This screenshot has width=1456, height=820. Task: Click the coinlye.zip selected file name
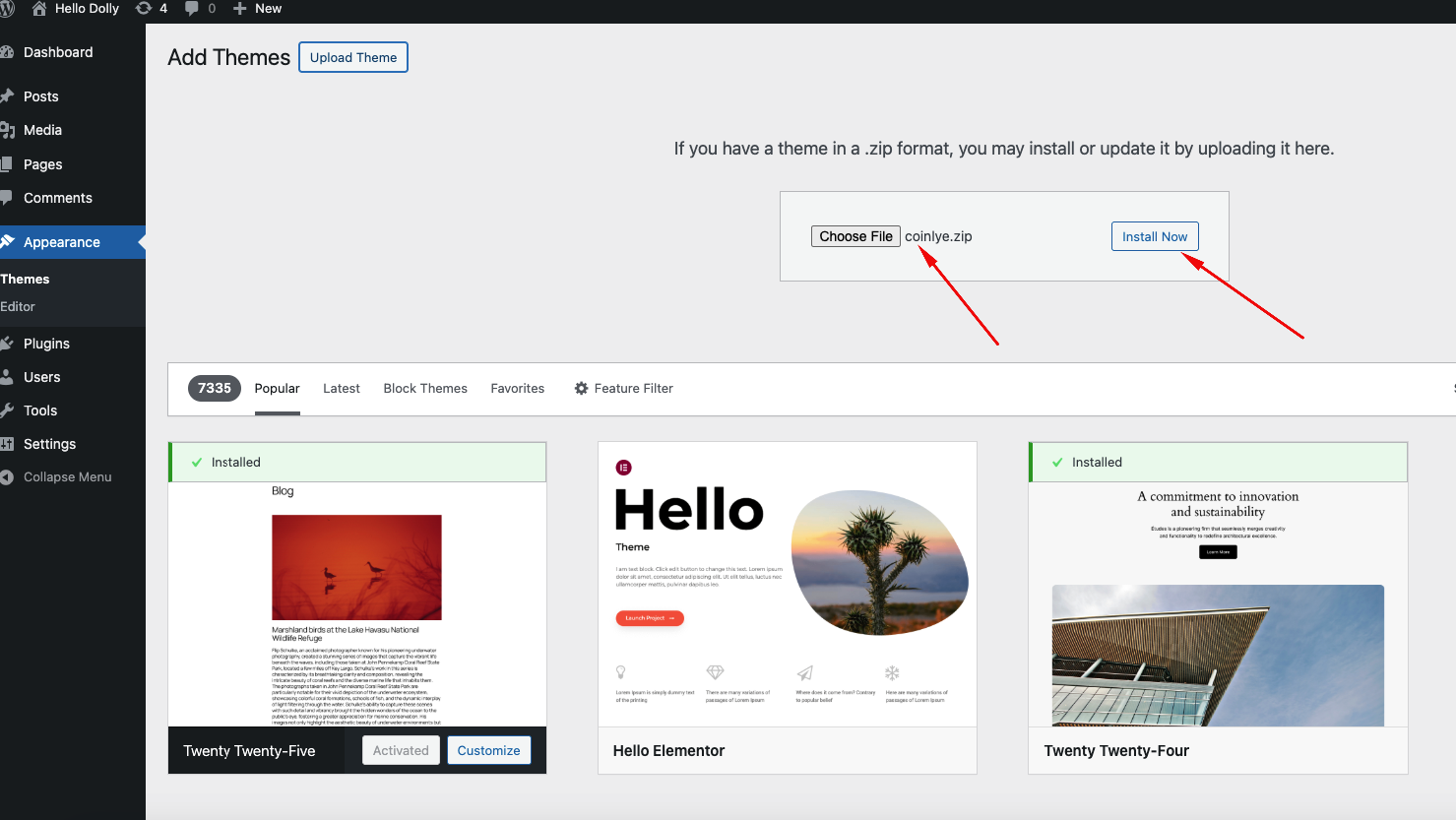point(938,236)
